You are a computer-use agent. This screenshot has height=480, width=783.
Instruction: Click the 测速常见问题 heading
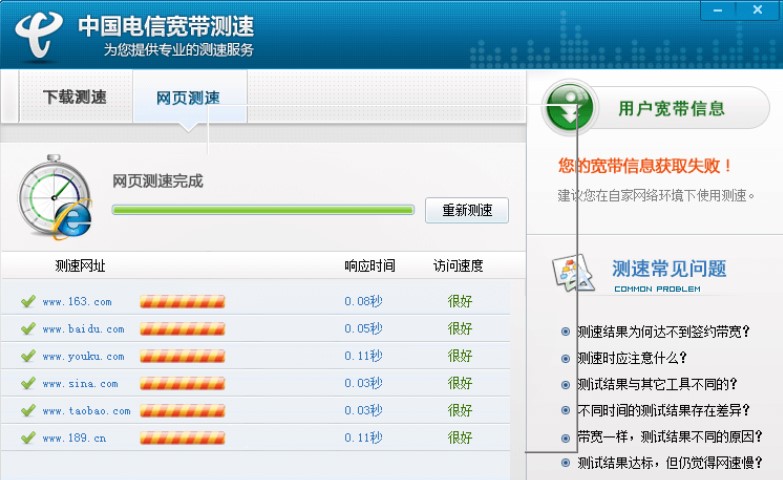point(669,269)
